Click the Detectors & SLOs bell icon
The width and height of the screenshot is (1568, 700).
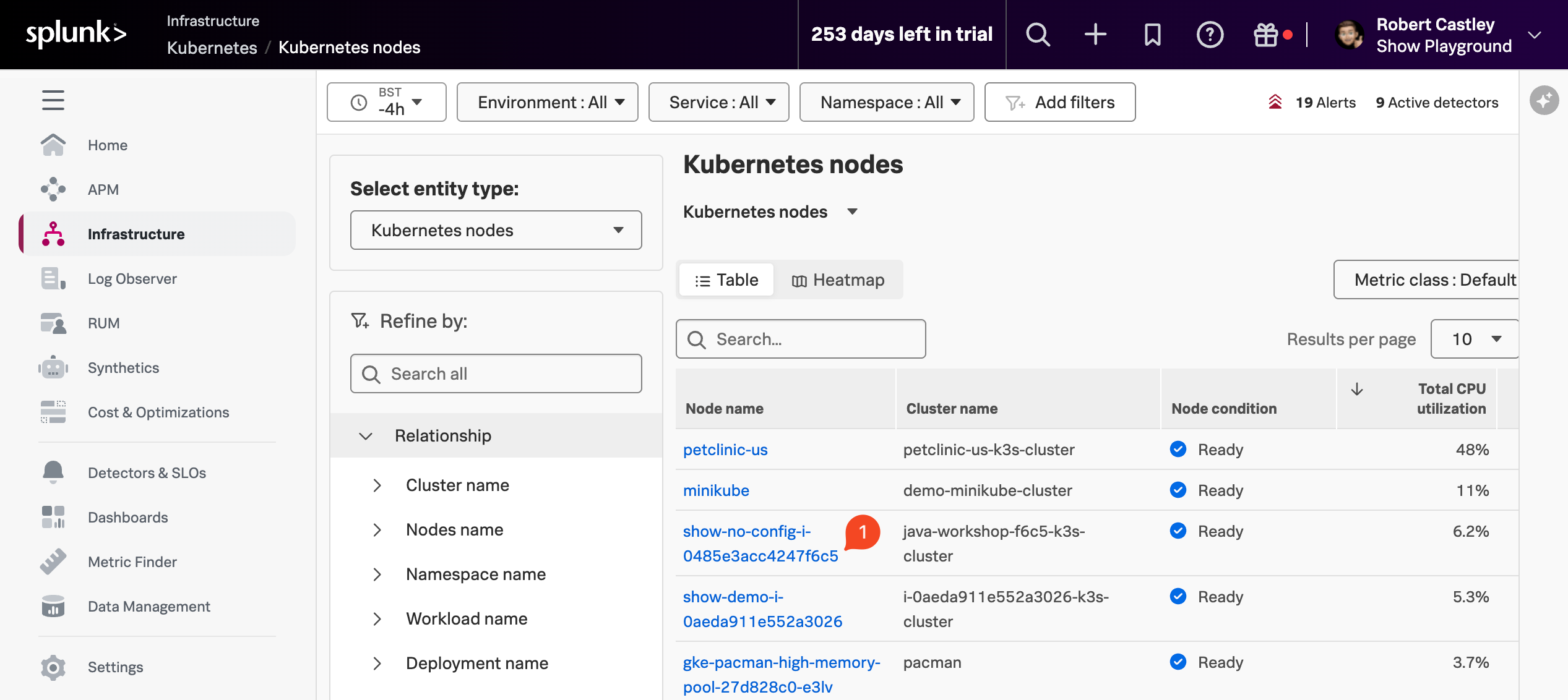pos(53,472)
